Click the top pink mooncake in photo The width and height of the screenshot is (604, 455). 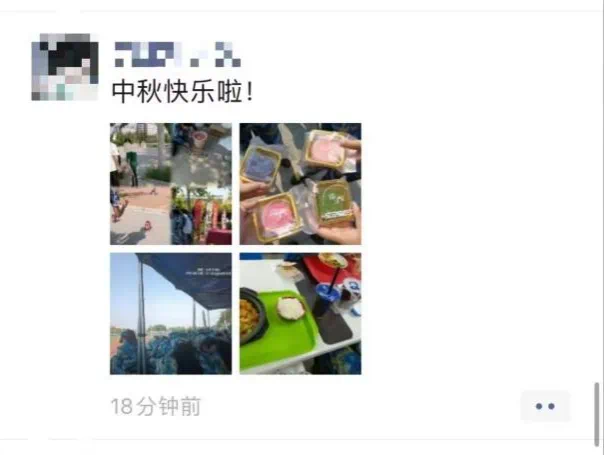(324, 151)
